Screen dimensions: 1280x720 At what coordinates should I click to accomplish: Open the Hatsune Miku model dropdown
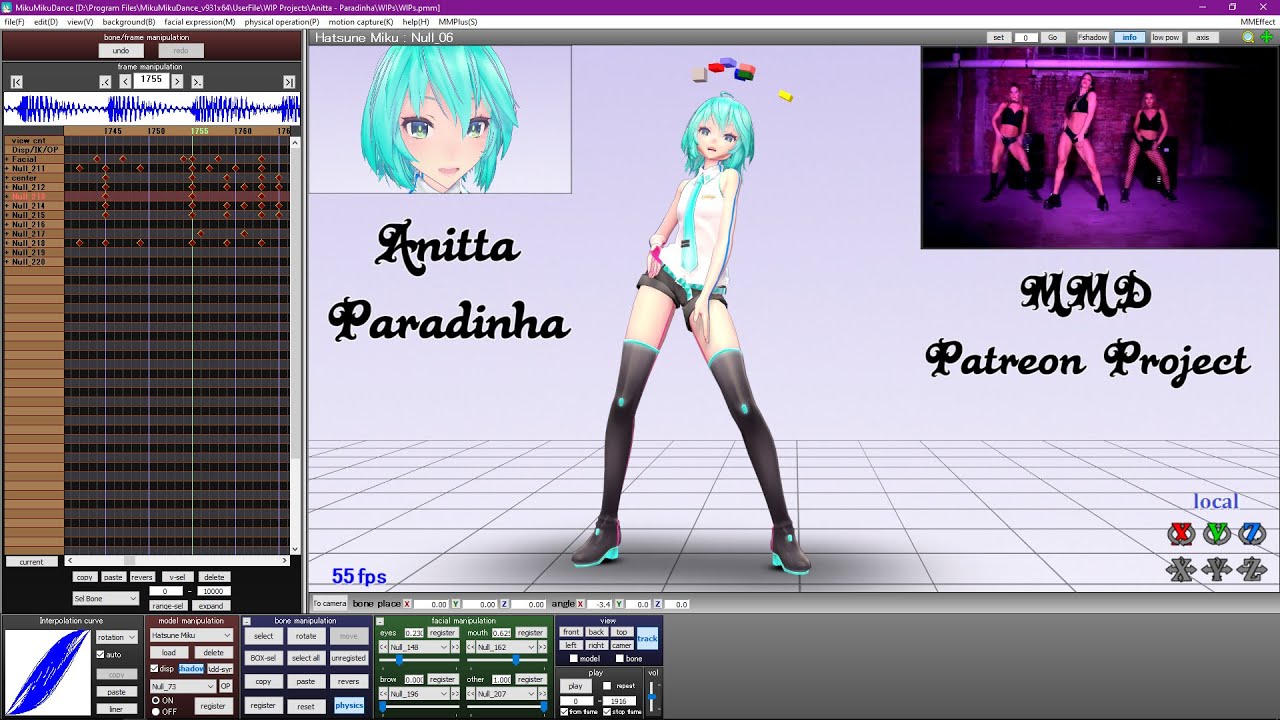pyautogui.click(x=191, y=636)
